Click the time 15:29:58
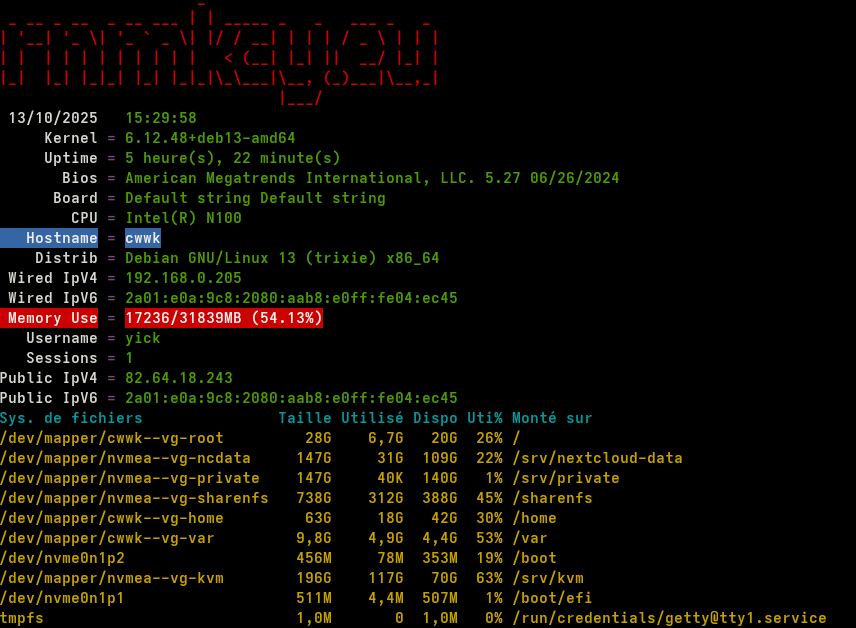This screenshot has width=856, height=628. [x=160, y=118]
